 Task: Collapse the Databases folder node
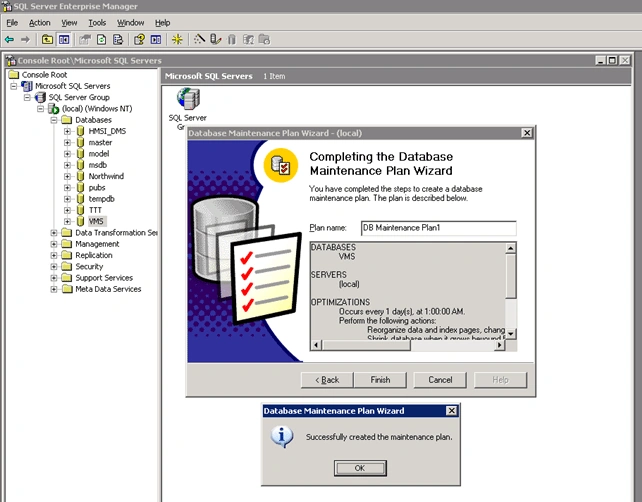pos(54,120)
